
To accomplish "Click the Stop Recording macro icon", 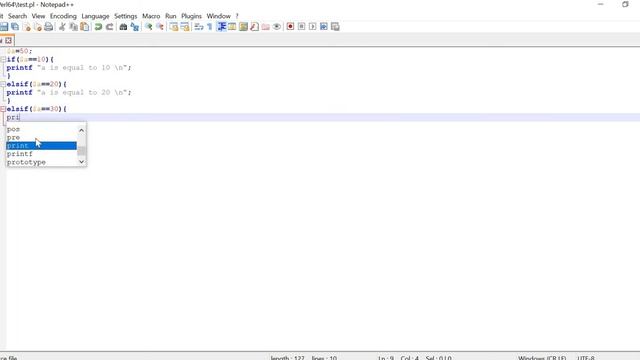I will [x=301, y=27].
